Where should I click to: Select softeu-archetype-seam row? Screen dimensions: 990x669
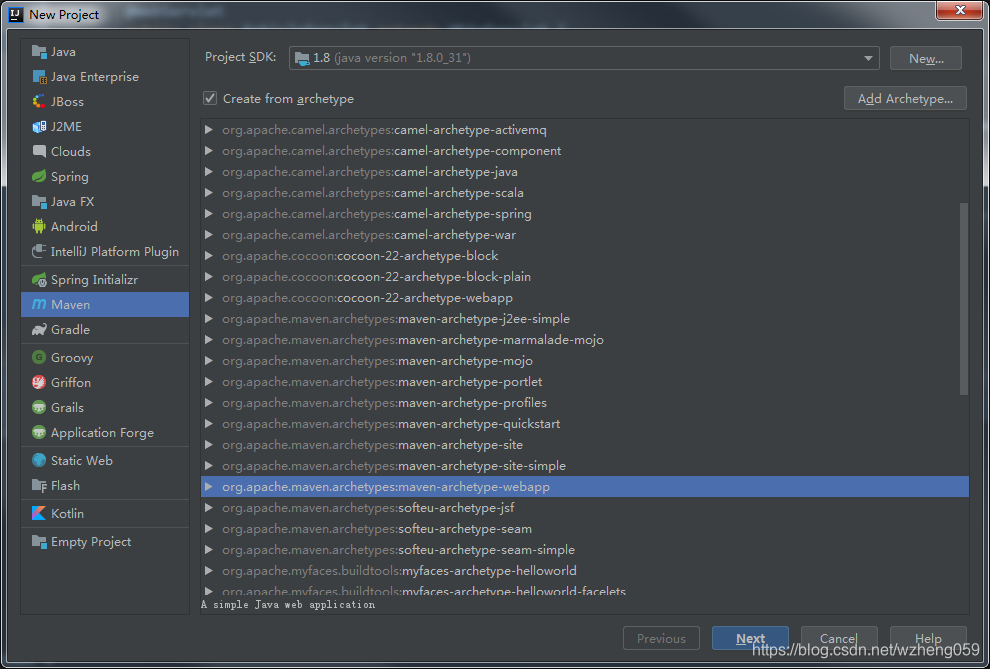click(x=585, y=529)
